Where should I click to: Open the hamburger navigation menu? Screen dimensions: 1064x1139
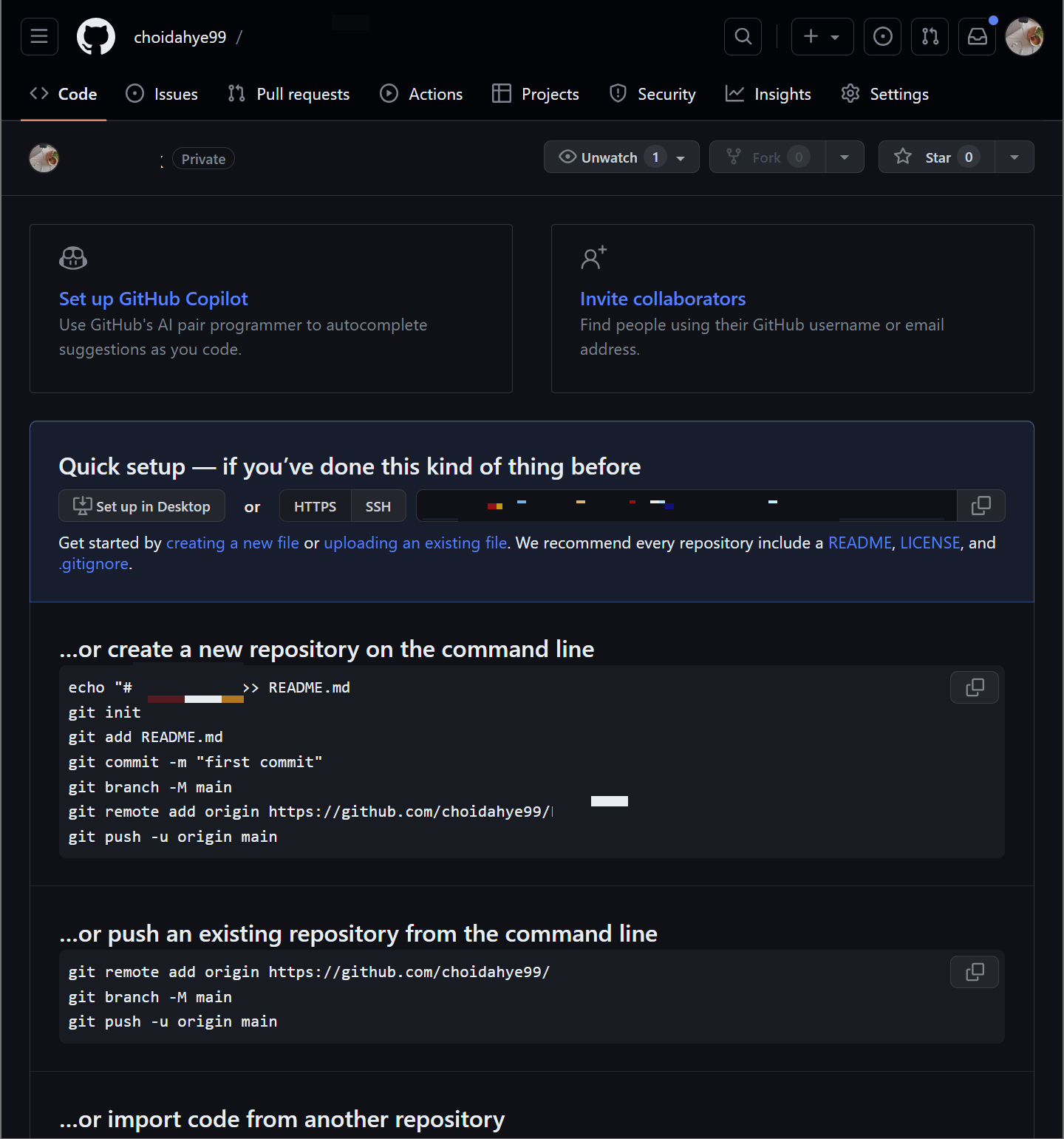39,36
